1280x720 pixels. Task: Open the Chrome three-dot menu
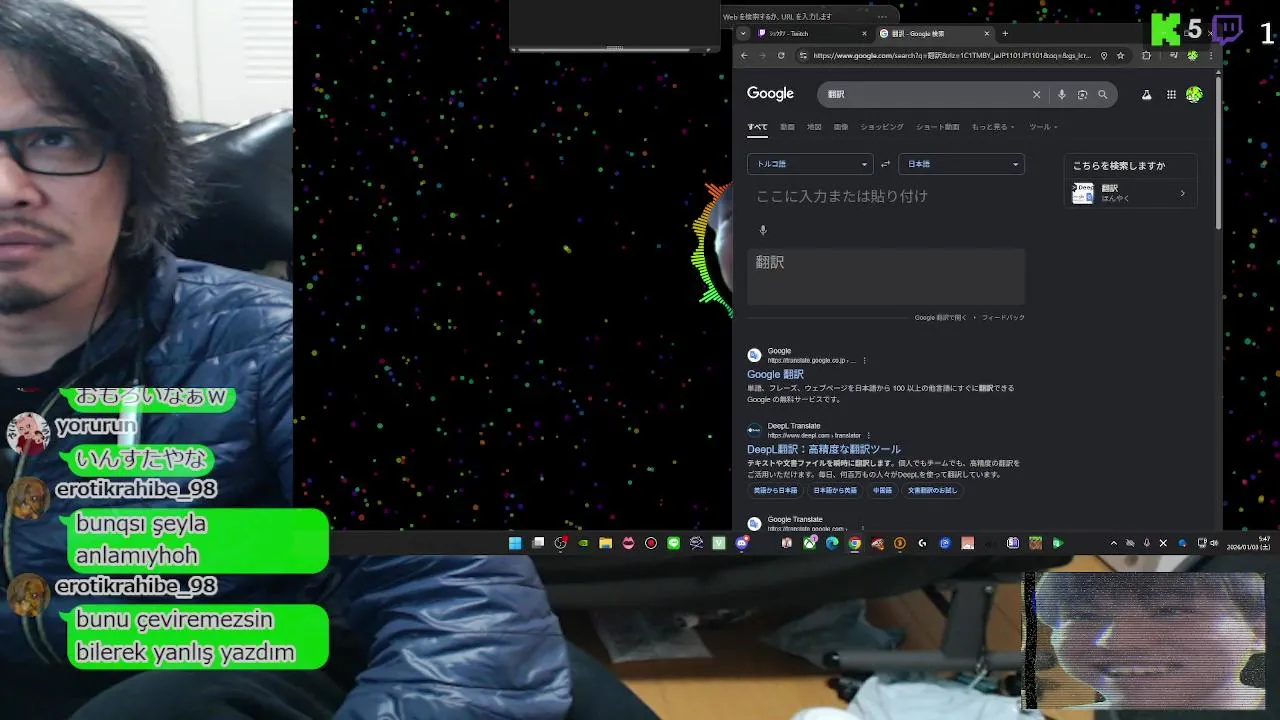click(1211, 55)
